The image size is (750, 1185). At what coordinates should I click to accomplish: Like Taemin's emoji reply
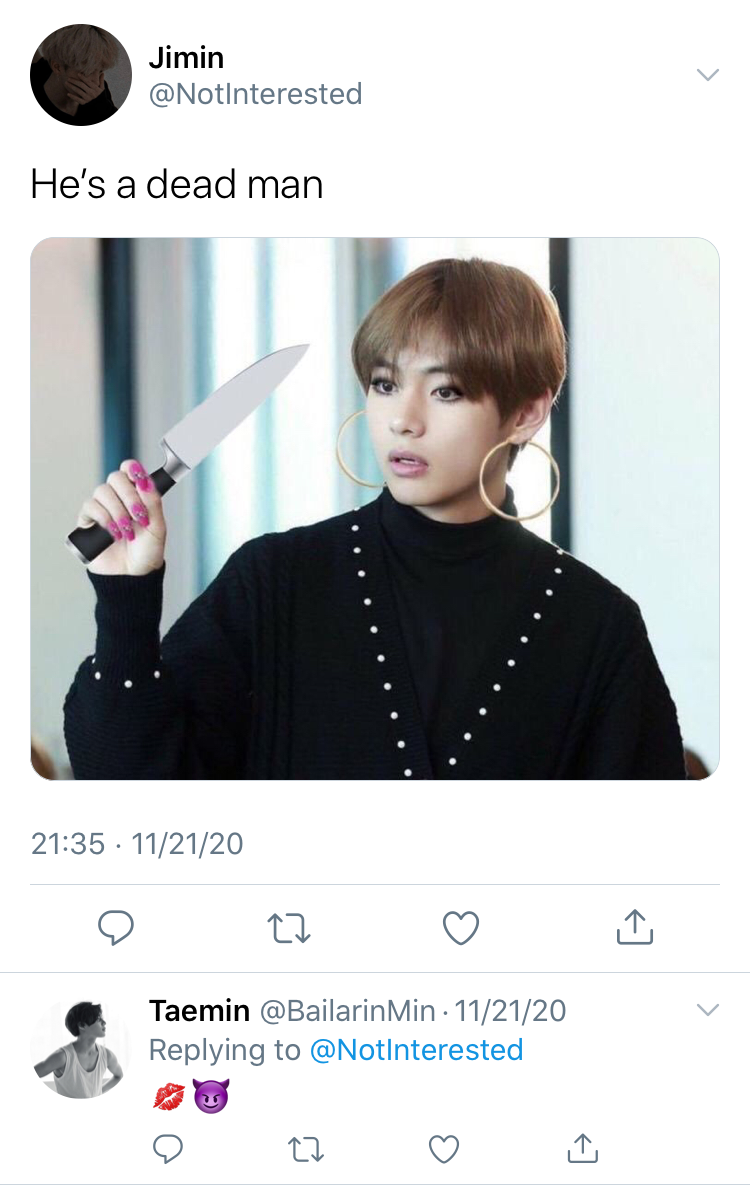click(444, 1149)
